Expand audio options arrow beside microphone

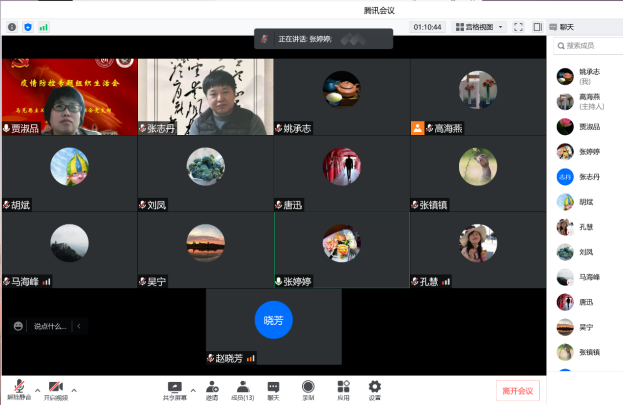tap(38, 389)
